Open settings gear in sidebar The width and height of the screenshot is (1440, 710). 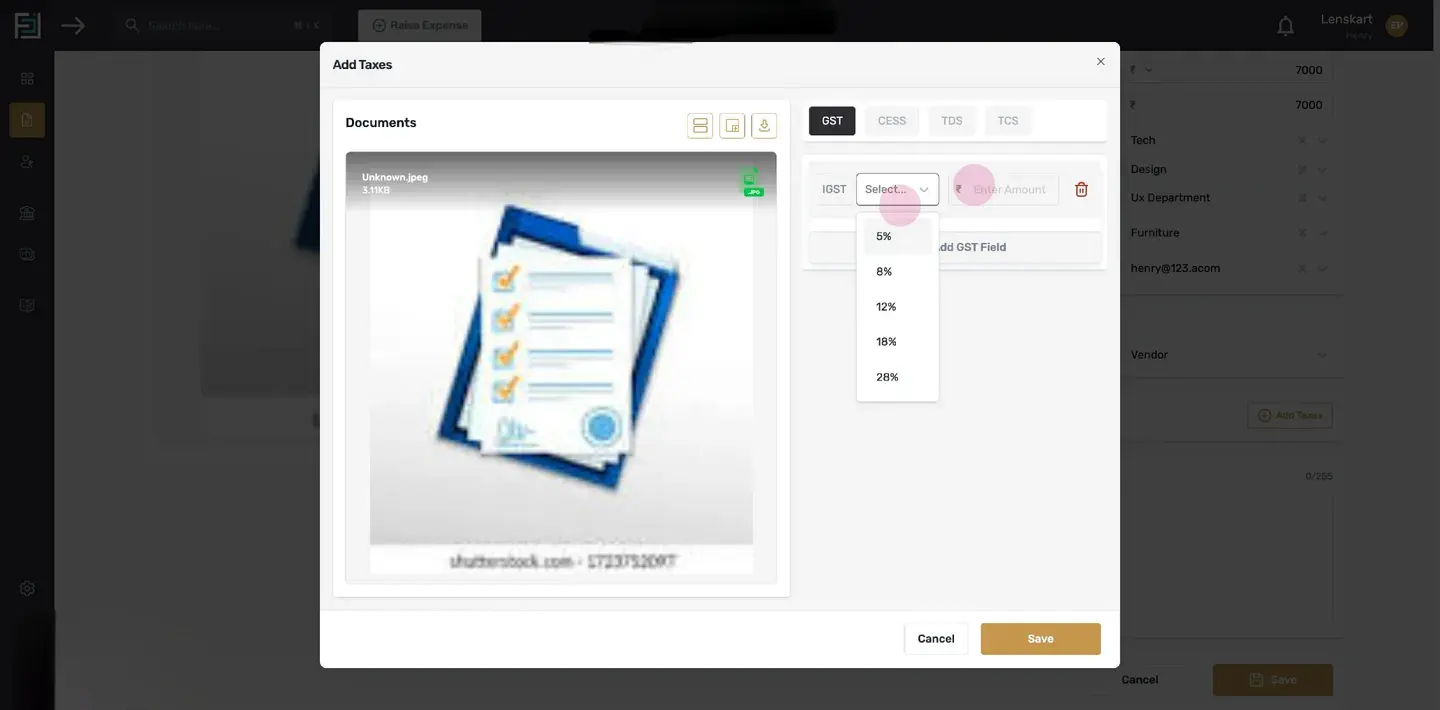[x=27, y=588]
